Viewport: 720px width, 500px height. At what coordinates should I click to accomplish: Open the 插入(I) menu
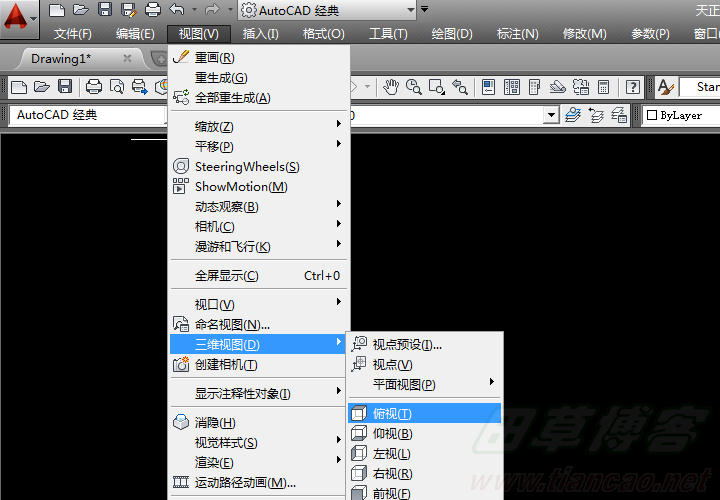click(x=260, y=34)
